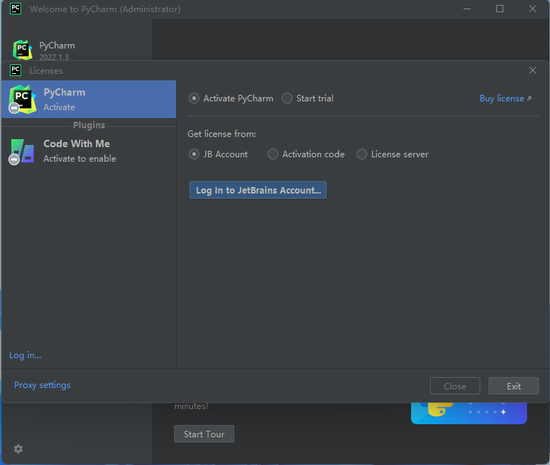The height and width of the screenshot is (465, 550).
Task: Close the Licenses dialog with the X
Action: click(532, 70)
